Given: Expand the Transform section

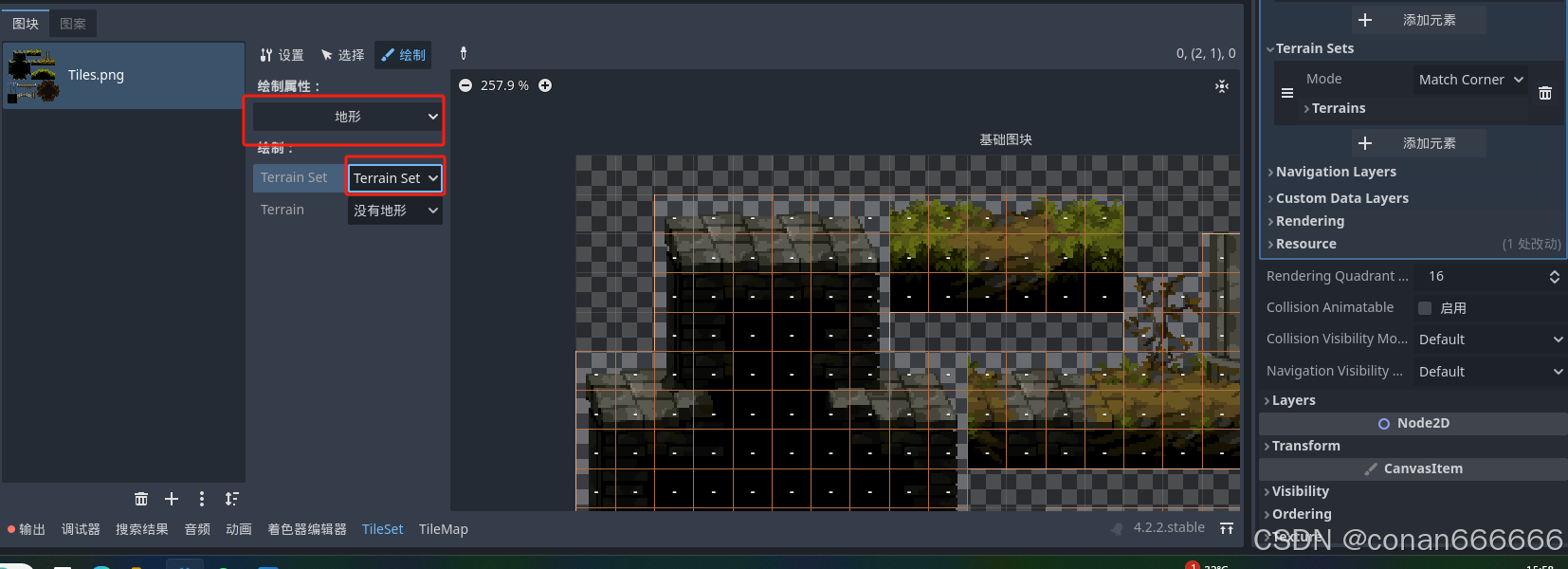Looking at the screenshot, I should click(x=1303, y=446).
